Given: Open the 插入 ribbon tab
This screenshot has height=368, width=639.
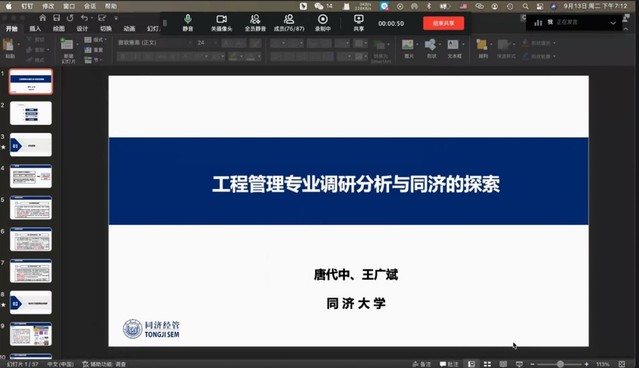Looking at the screenshot, I should coord(35,29).
